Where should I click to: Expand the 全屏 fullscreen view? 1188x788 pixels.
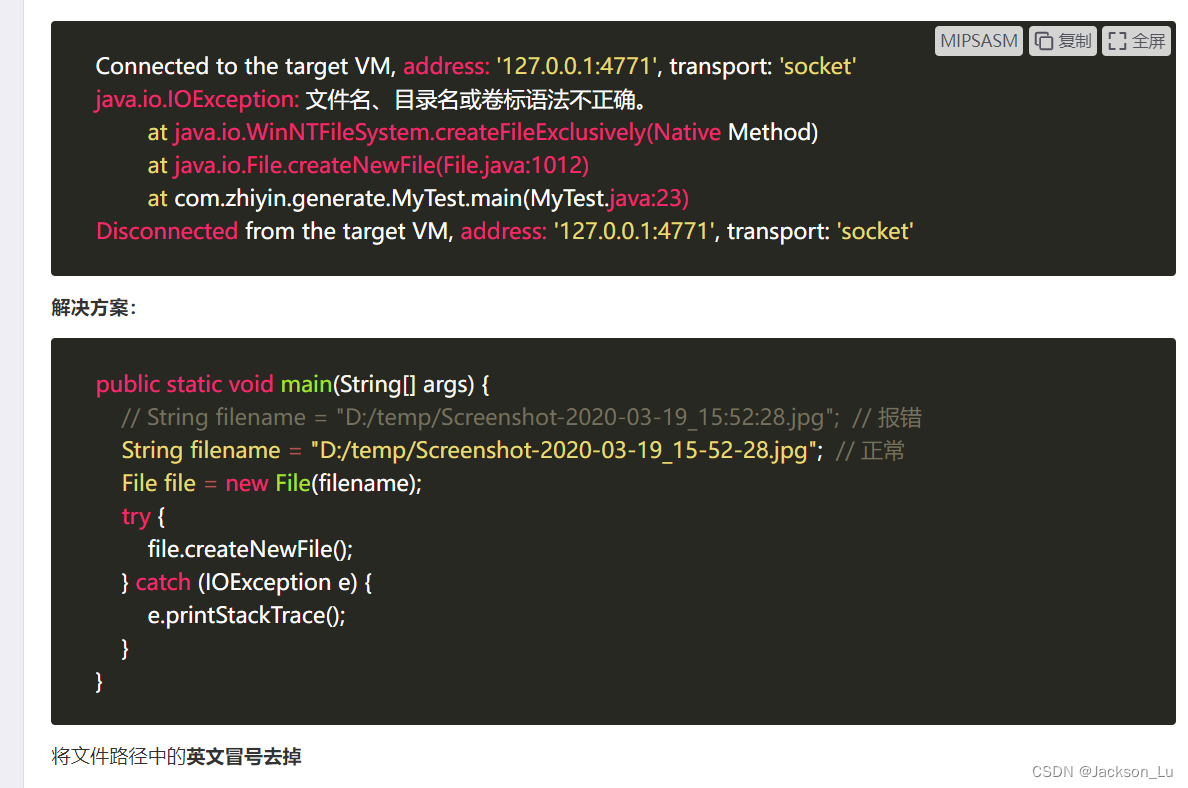click(x=1136, y=40)
